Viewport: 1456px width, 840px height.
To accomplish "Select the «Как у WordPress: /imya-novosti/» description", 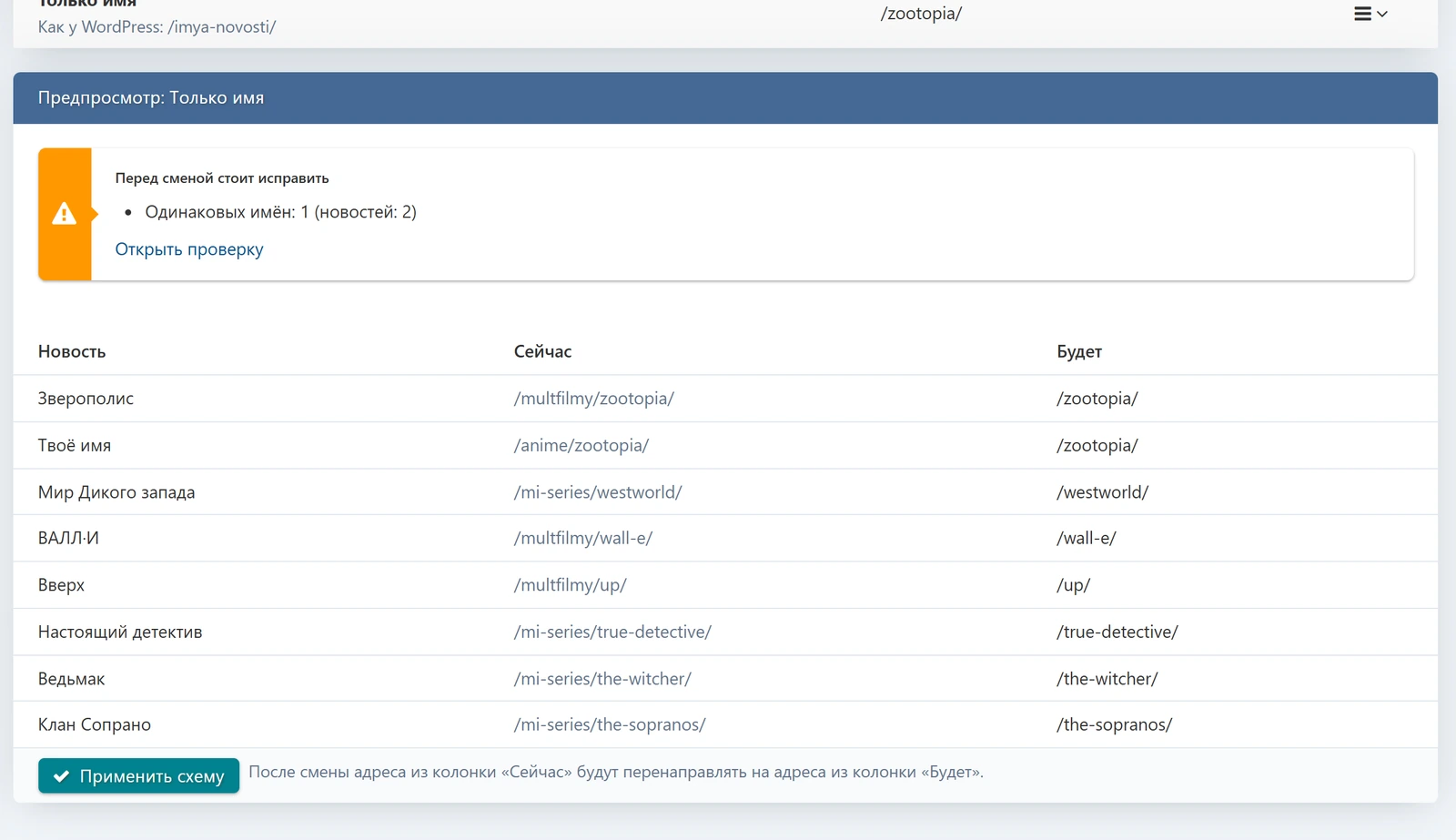I will pyautogui.click(x=157, y=27).
